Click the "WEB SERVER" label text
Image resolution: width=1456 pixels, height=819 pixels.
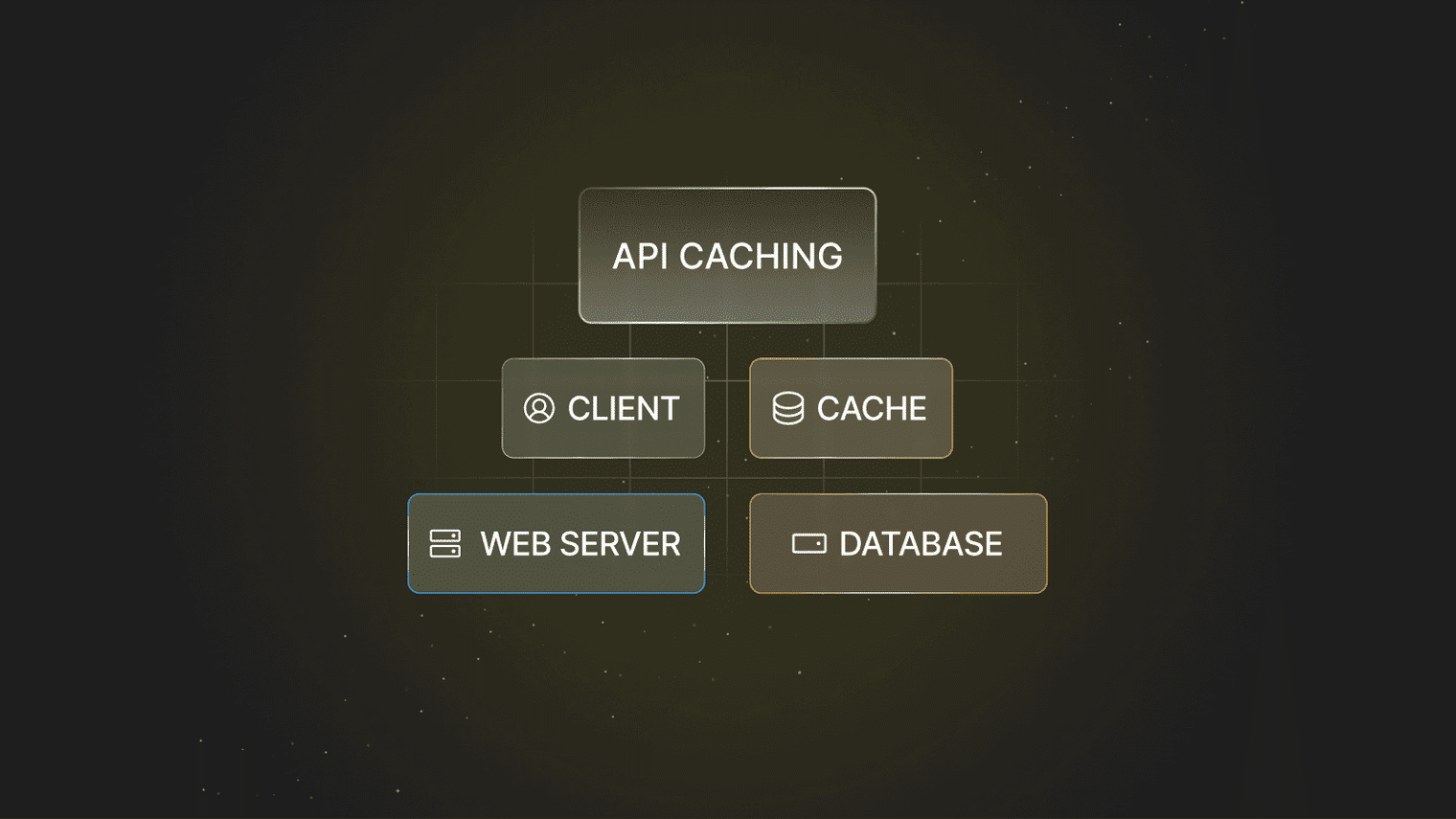(580, 544)
